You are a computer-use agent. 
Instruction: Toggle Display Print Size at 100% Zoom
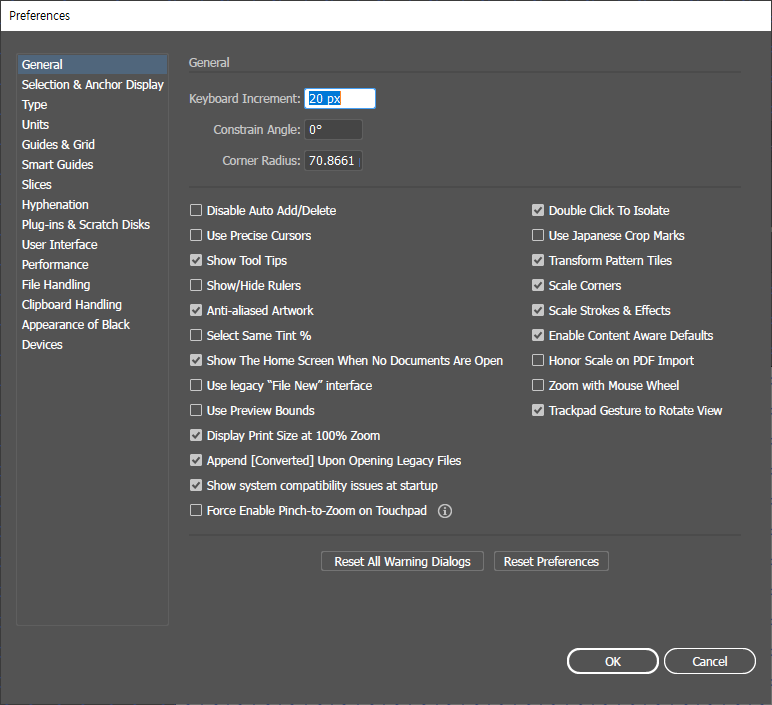[x=196, y=436]
